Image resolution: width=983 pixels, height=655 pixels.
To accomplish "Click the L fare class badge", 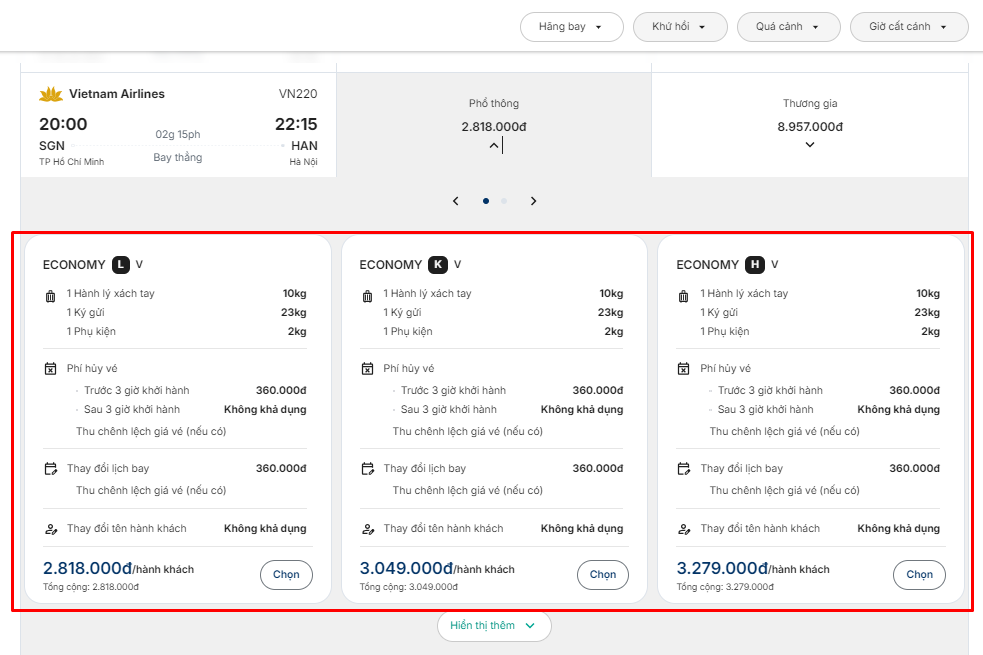I will tap(121, 265).
